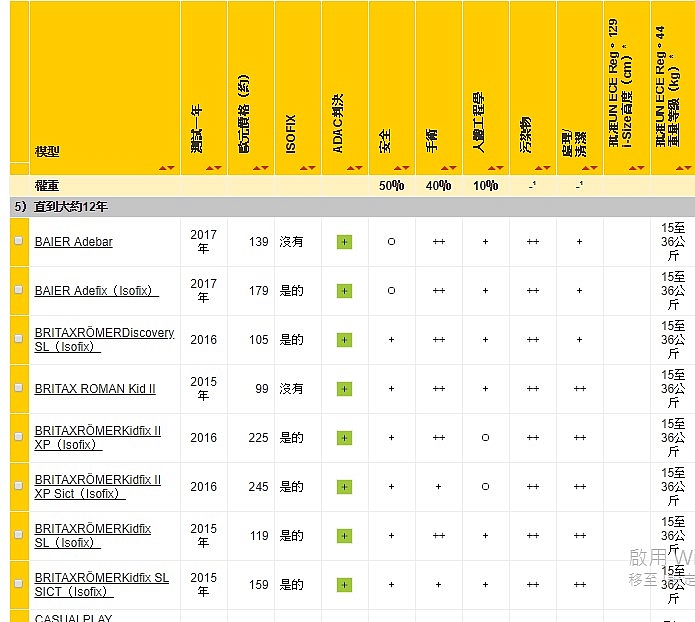
Task: Open BRITAXRÖMER Discovery SL (Isofix) link
Action: [x=104, y=340]
